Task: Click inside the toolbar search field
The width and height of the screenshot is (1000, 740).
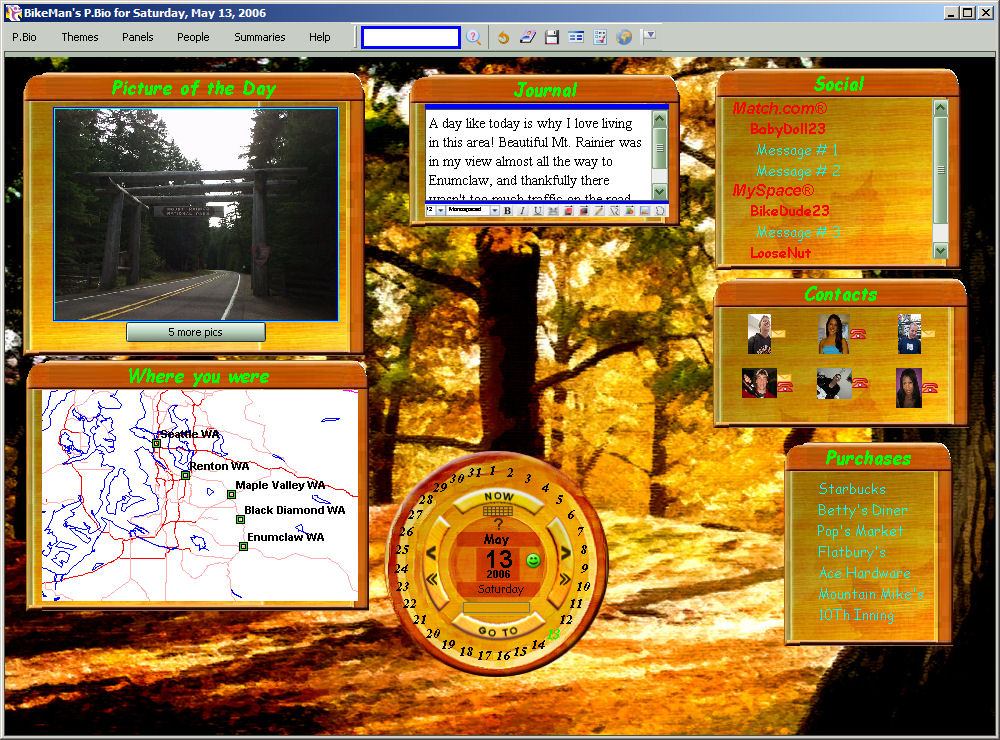Action: point(411,37)
